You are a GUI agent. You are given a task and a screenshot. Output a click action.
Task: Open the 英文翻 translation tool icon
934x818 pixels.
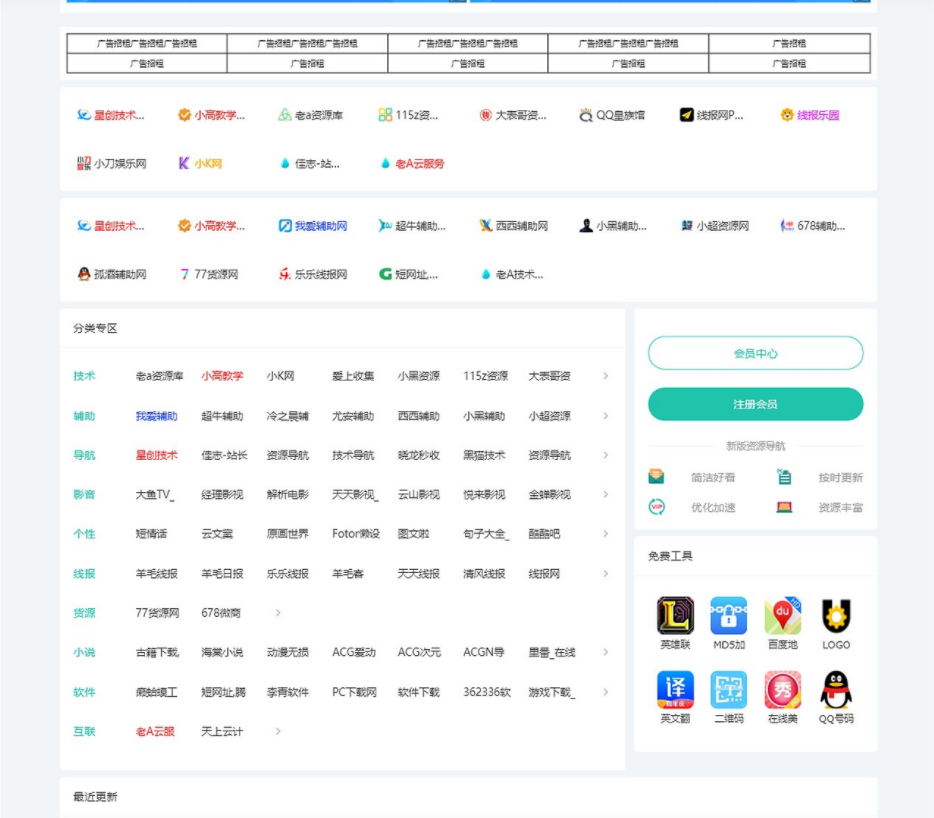coord(675,690)
